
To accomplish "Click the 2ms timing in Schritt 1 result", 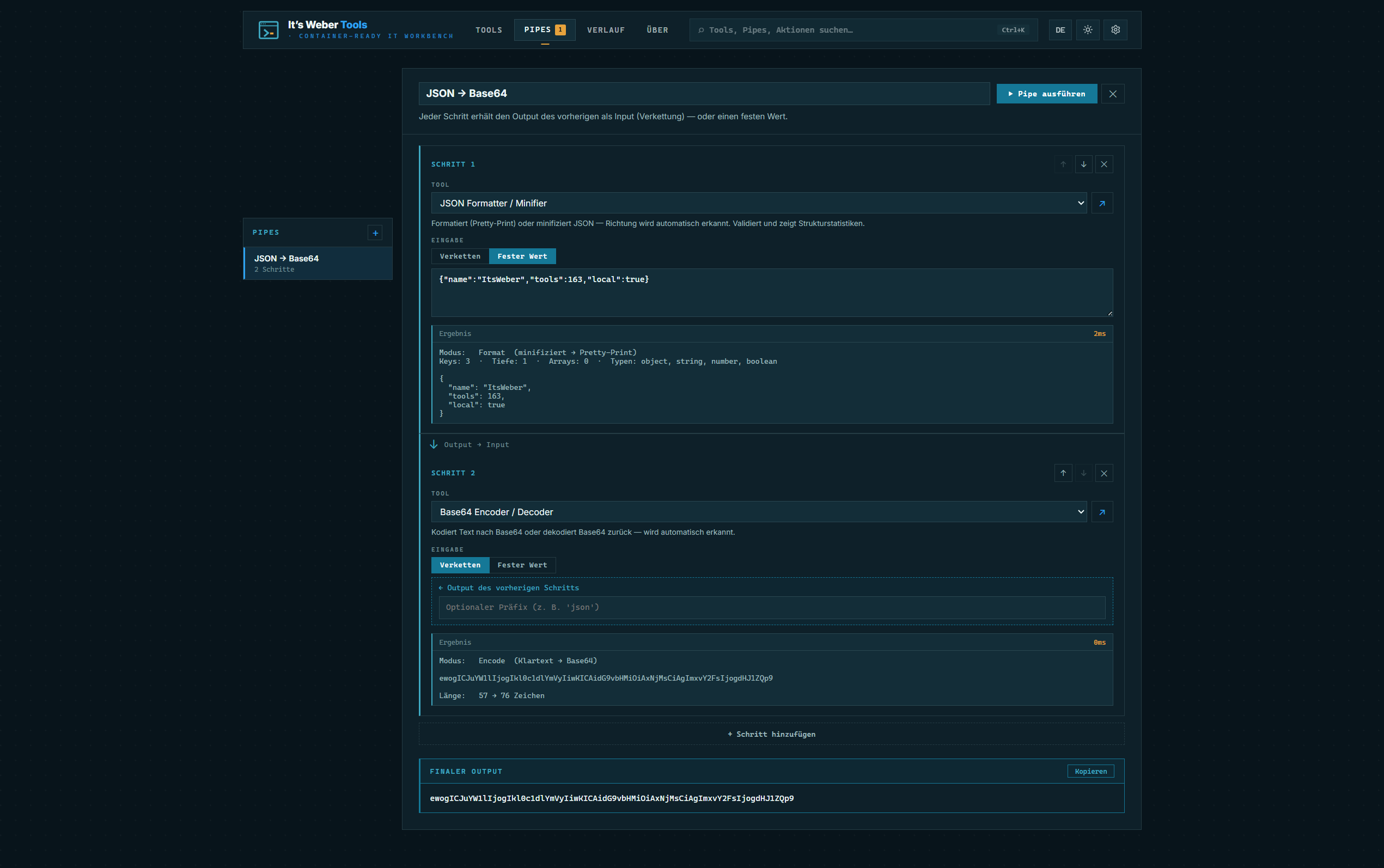I will (x=1099, y=334).
